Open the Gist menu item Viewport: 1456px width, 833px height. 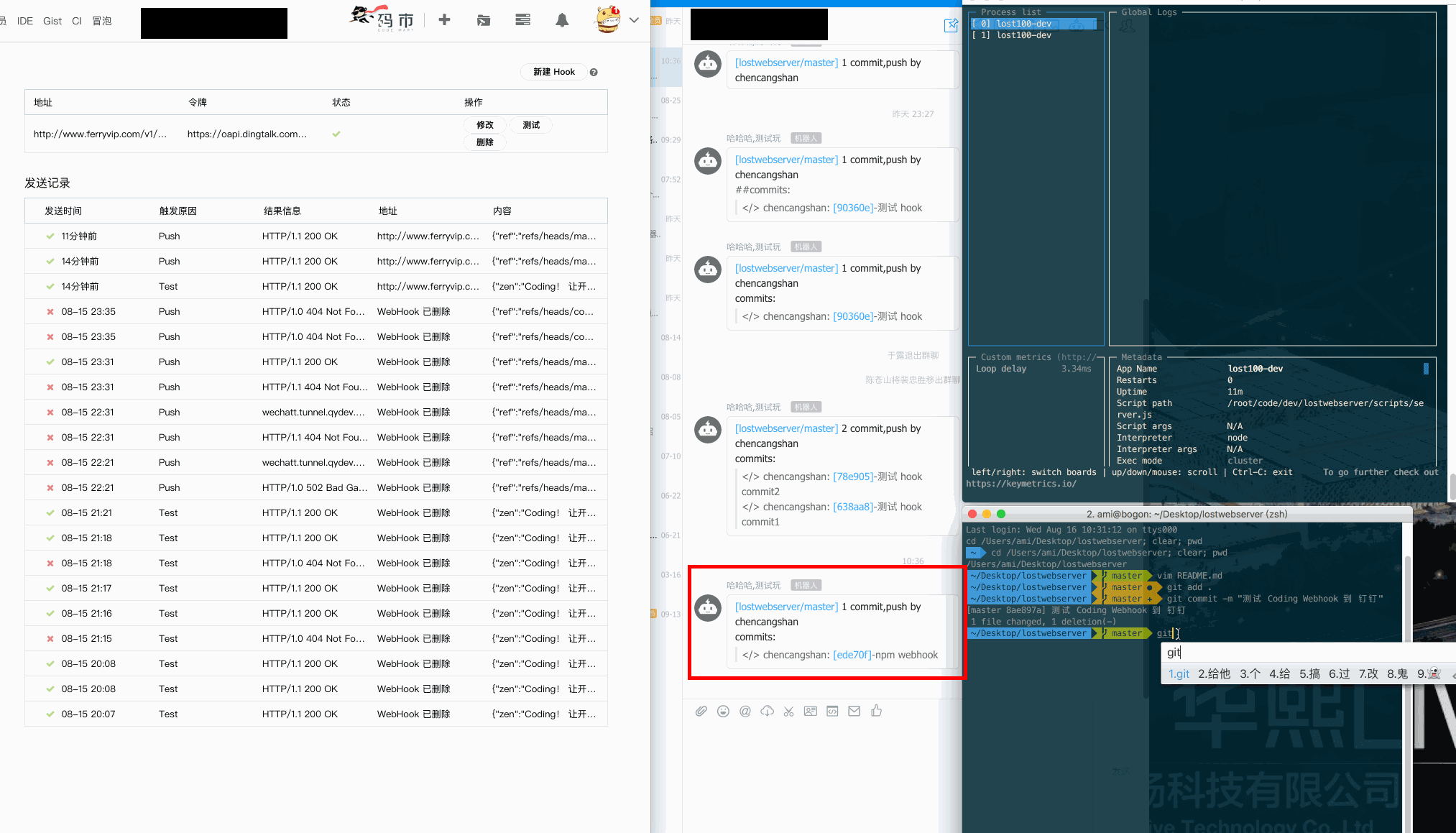coord(52,21)
